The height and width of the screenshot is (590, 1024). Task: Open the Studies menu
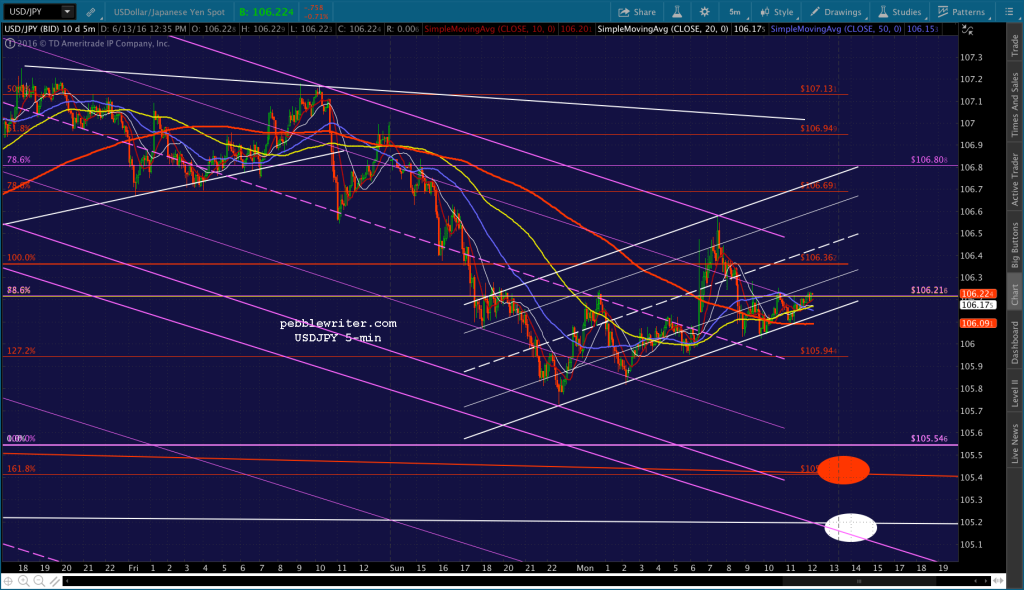[x=899, y=12]
